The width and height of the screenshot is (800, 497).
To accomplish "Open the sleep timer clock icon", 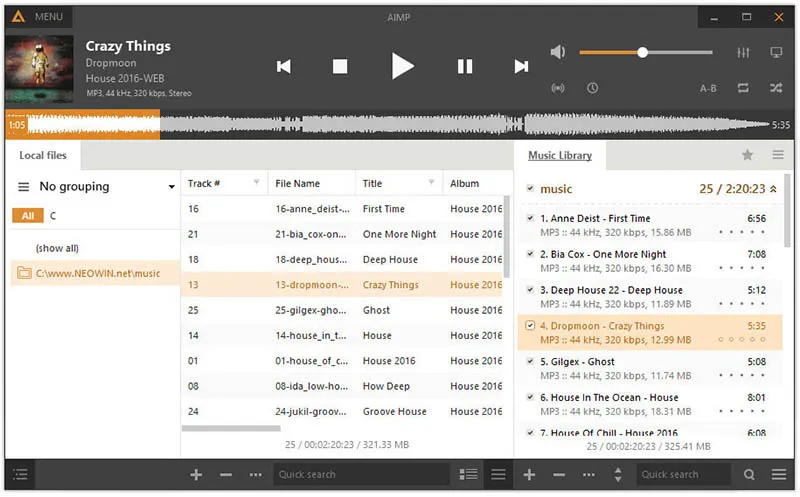I will click(x=592, y=88).
